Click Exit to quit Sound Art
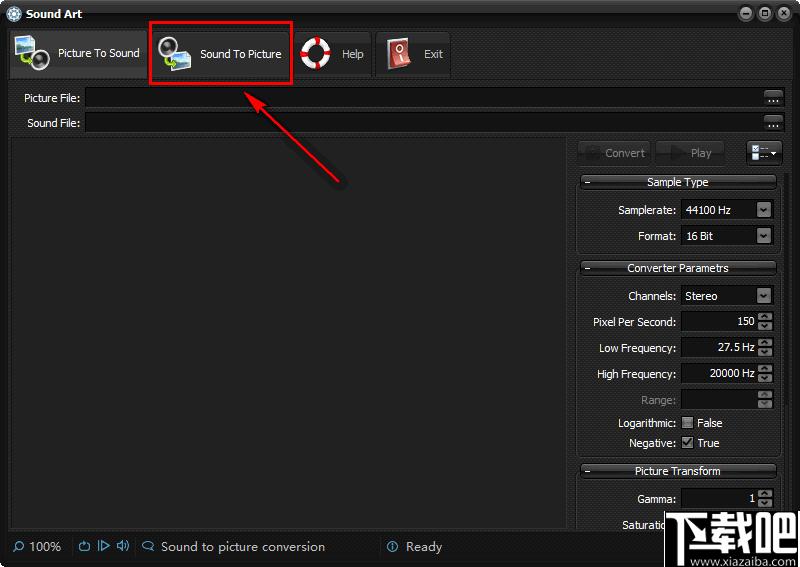The width and height of the screenshot is (800, 567). pos(413,54)
